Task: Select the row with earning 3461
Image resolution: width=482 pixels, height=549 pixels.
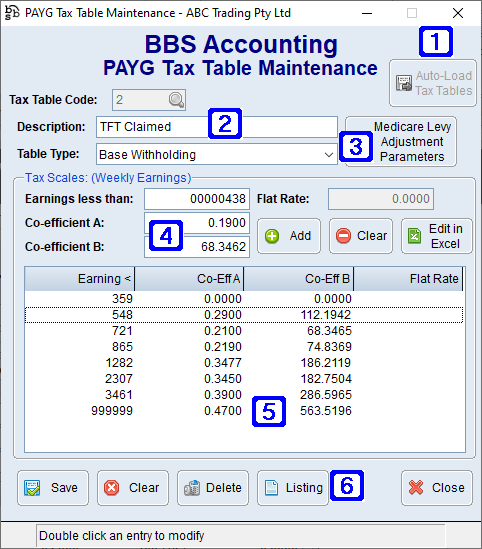Action: pos(244,395)
